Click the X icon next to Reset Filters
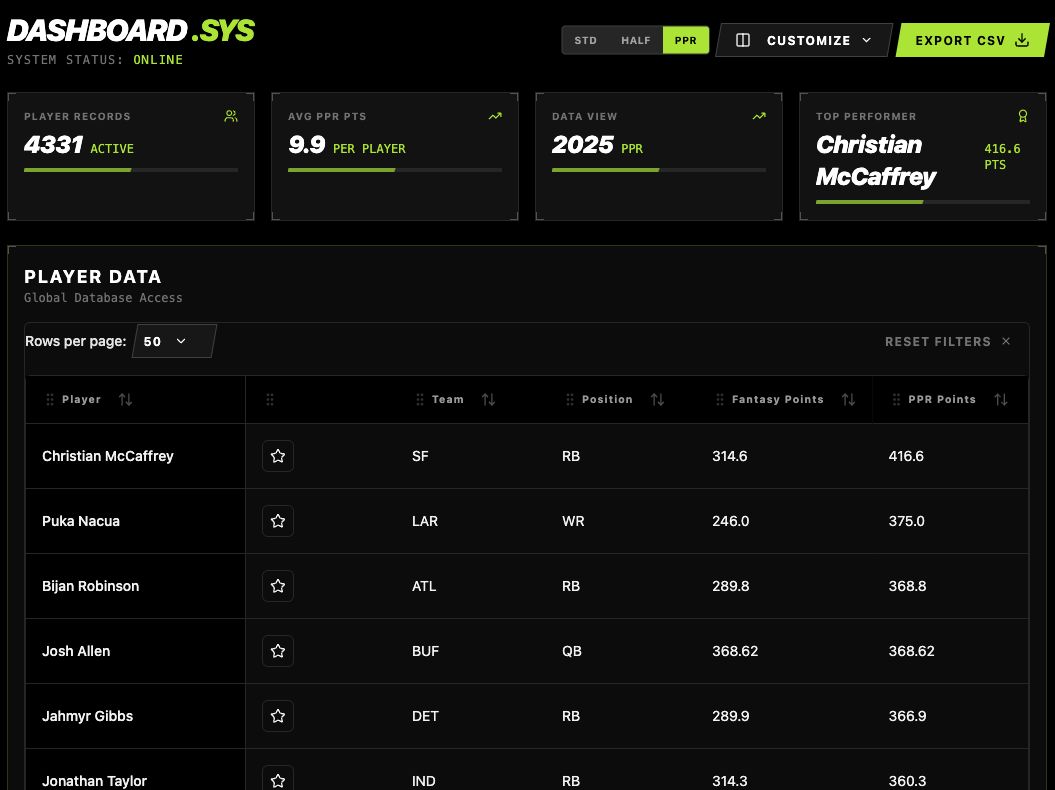1055x790 pixels. click(1006, 341)
